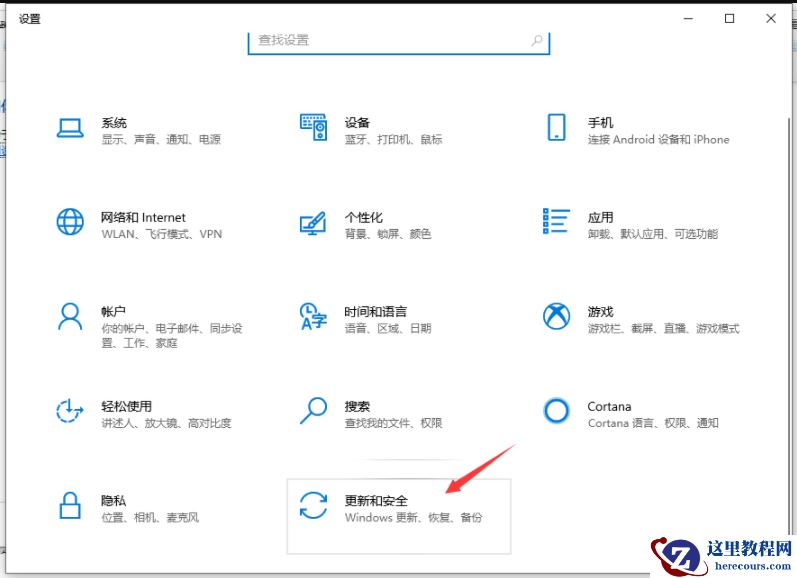
Task: Select the 时间和语言 heading
Action: pos(376,312)
